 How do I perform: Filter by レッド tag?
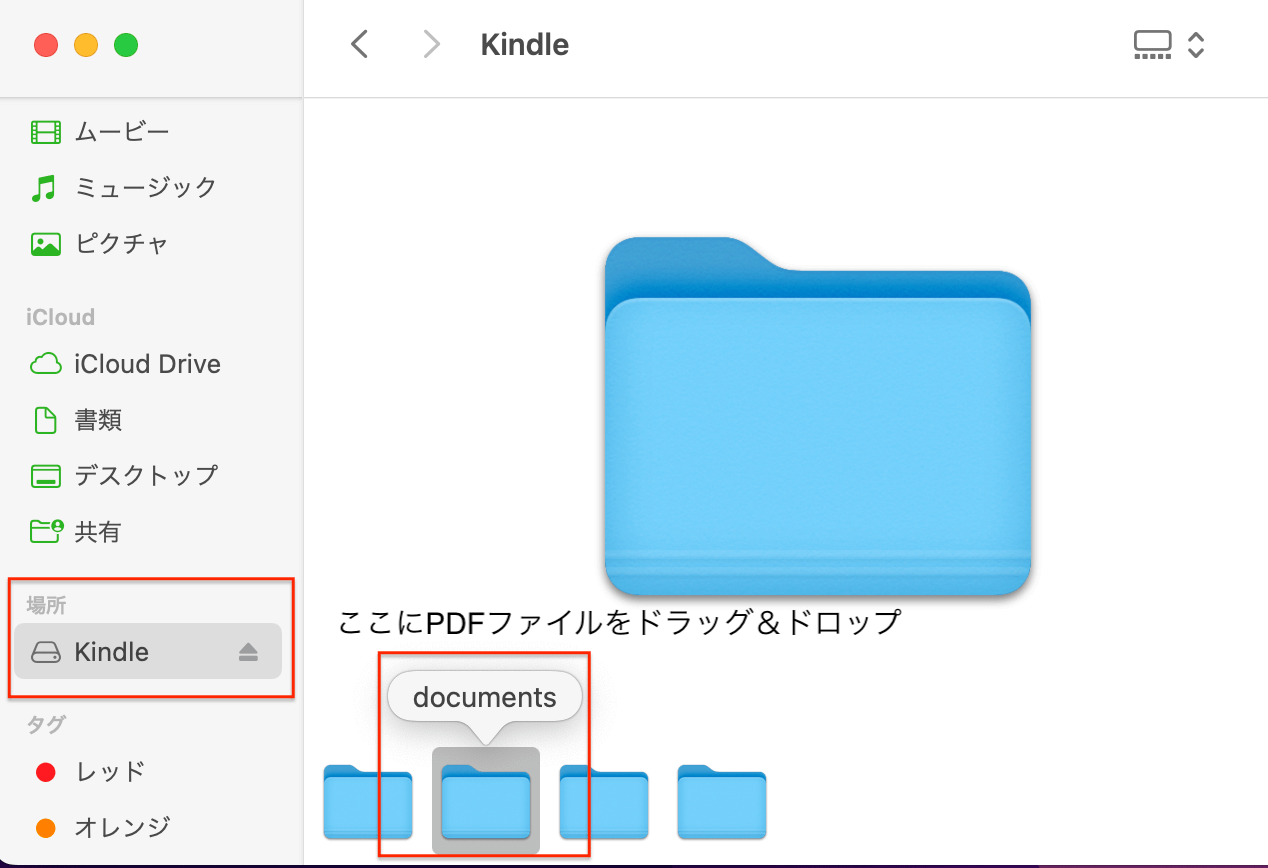[90, 771]
